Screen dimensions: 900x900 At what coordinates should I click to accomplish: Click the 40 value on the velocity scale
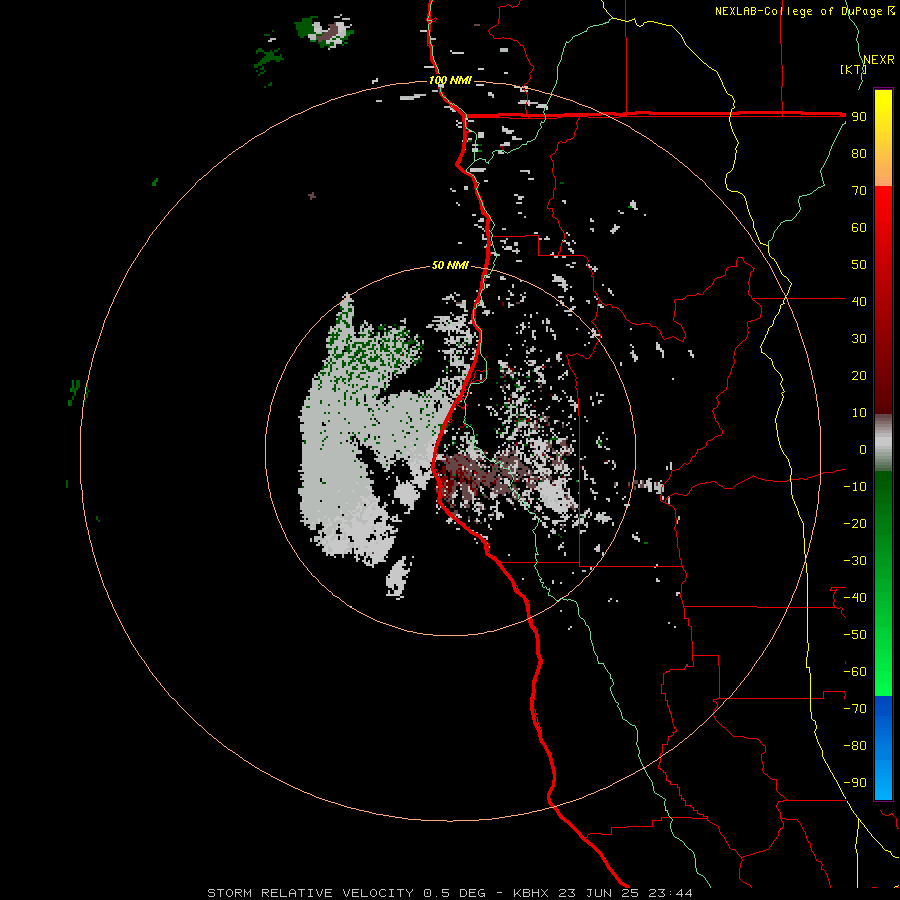coord(859,301)
